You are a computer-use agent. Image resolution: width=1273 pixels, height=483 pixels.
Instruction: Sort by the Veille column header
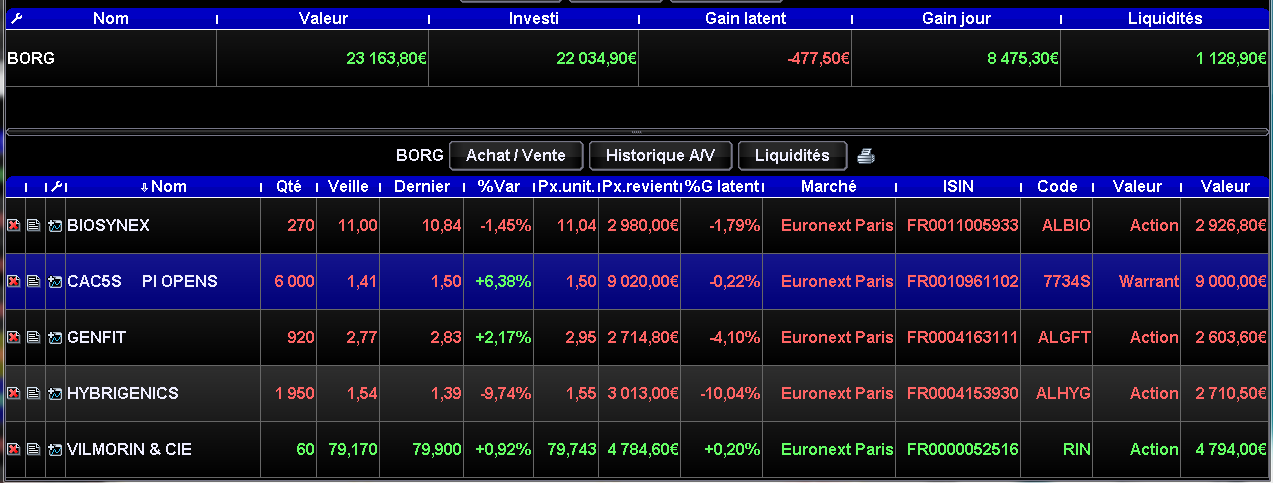click(x=348, y=186)
